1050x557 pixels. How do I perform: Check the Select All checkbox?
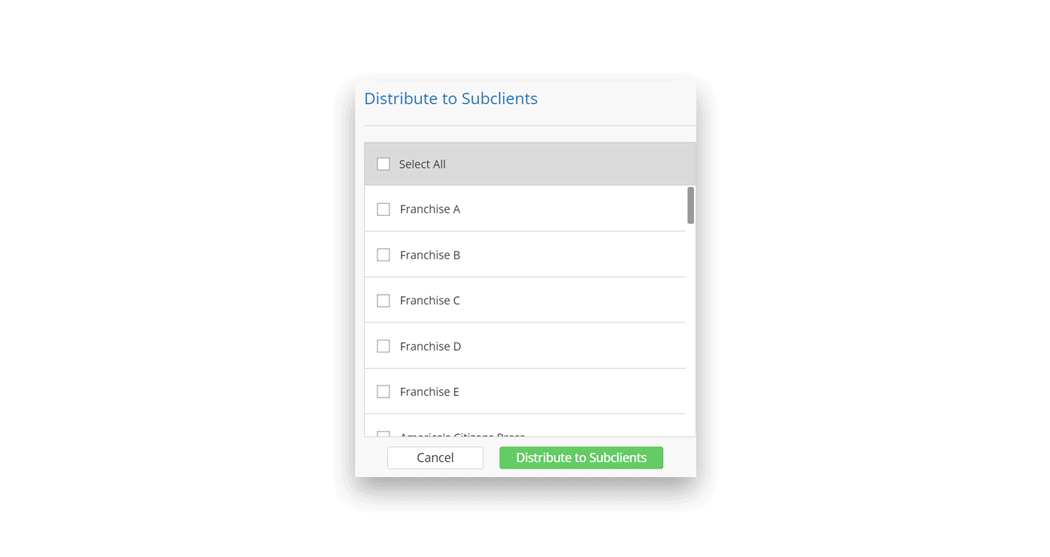383,164
